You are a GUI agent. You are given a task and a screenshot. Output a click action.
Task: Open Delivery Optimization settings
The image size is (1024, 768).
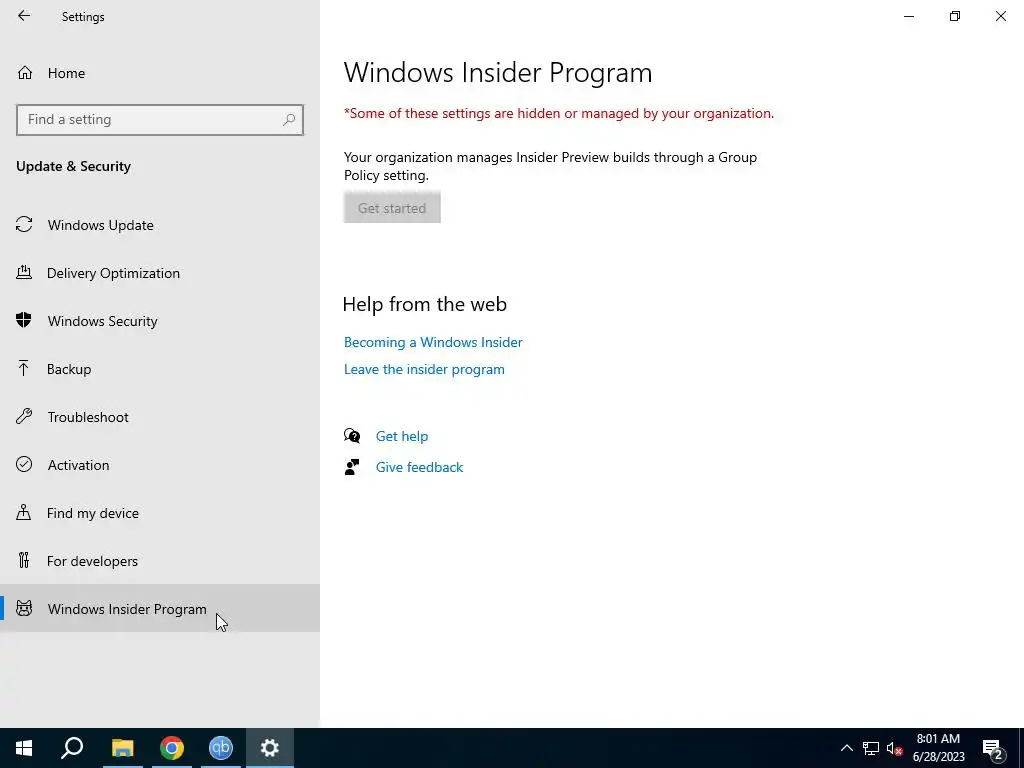(160, 273)
